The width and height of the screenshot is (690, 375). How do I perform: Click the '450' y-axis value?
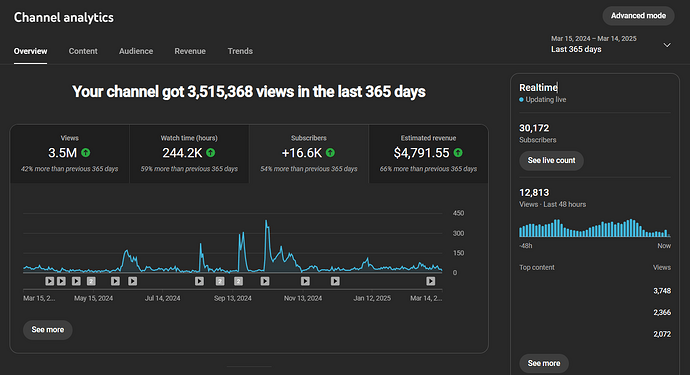[458, 213]
